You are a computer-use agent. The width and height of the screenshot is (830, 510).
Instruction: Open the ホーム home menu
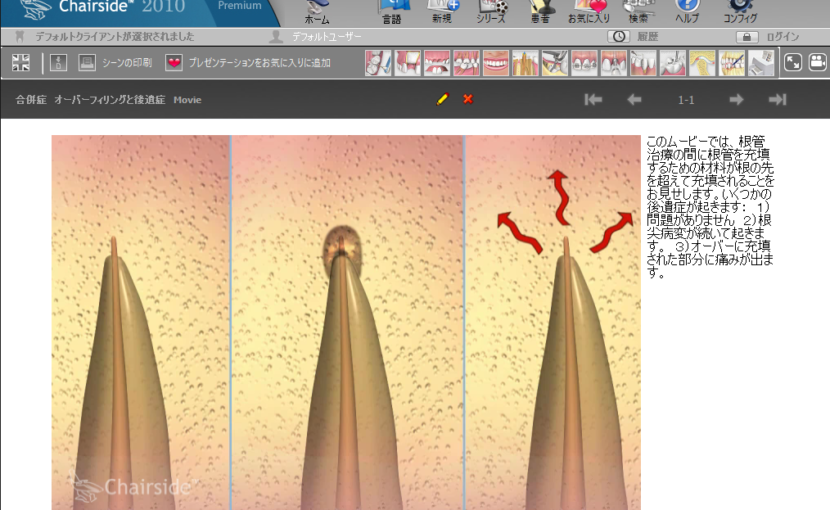(317, 12)
